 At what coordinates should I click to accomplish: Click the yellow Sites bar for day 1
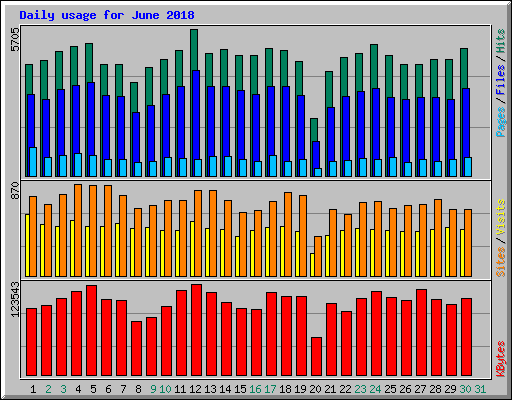click(27, 246)
